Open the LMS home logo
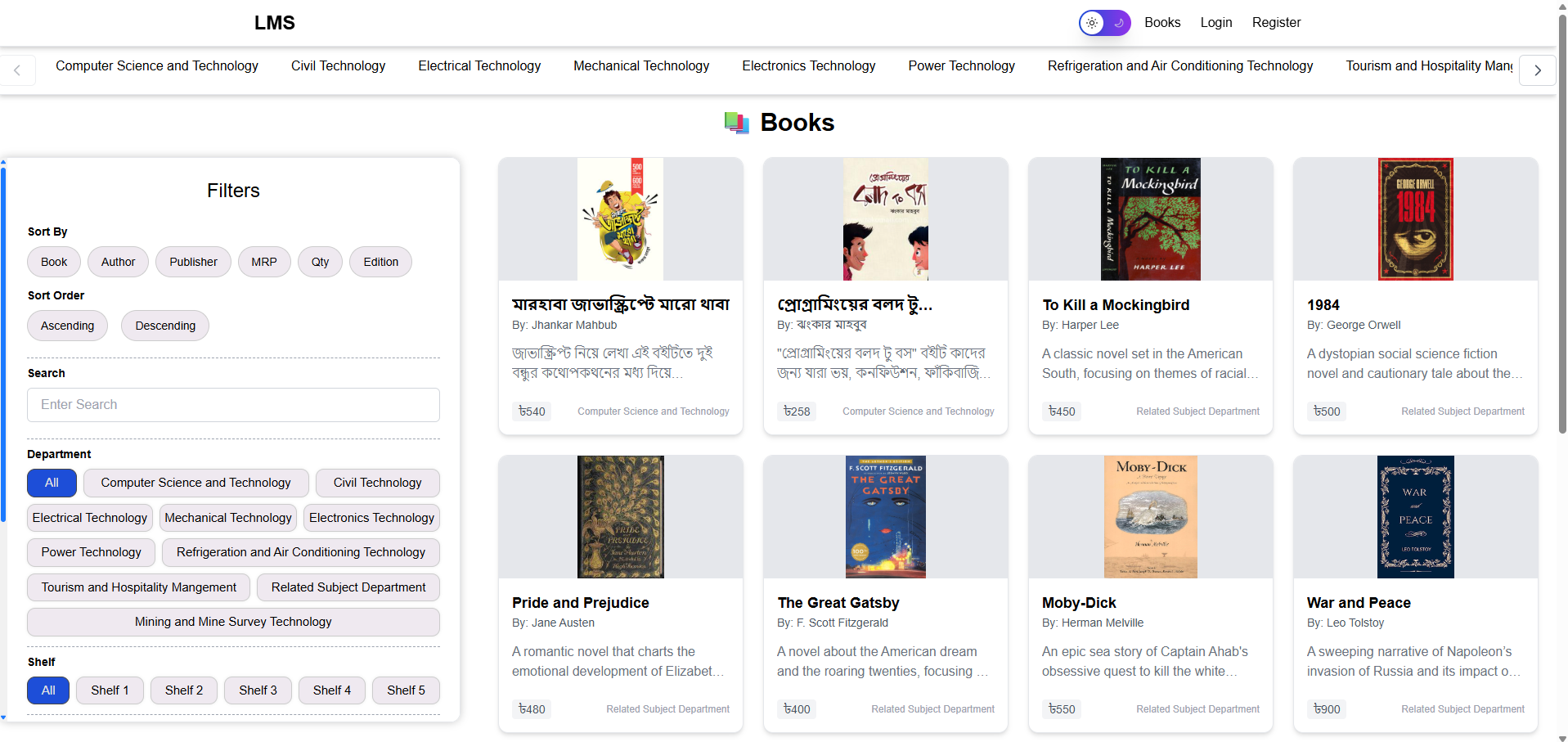This screenshot has width=1568, height=742. [x=274, y=23]
